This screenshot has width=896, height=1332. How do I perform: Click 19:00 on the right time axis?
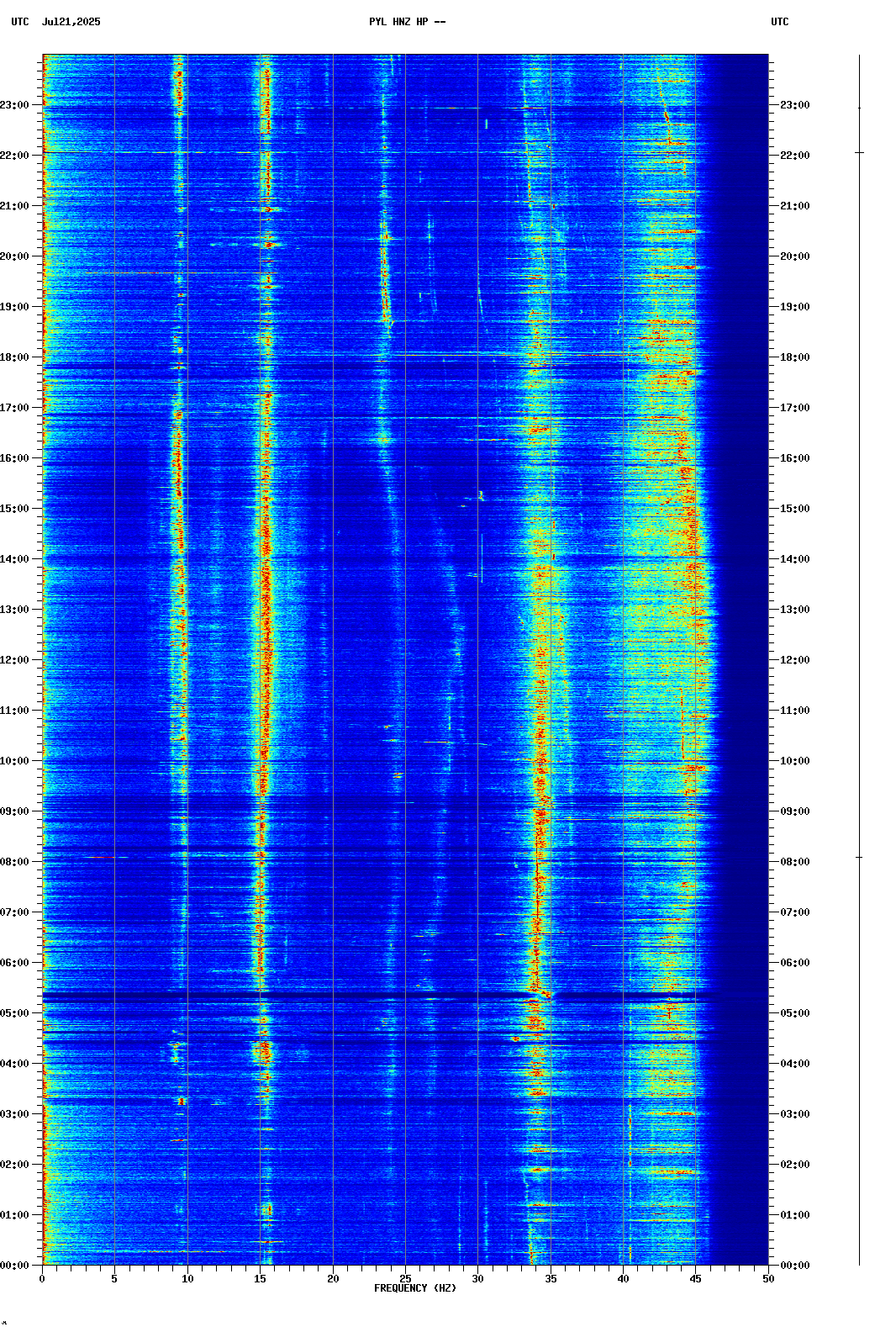(x=795, y=307)
